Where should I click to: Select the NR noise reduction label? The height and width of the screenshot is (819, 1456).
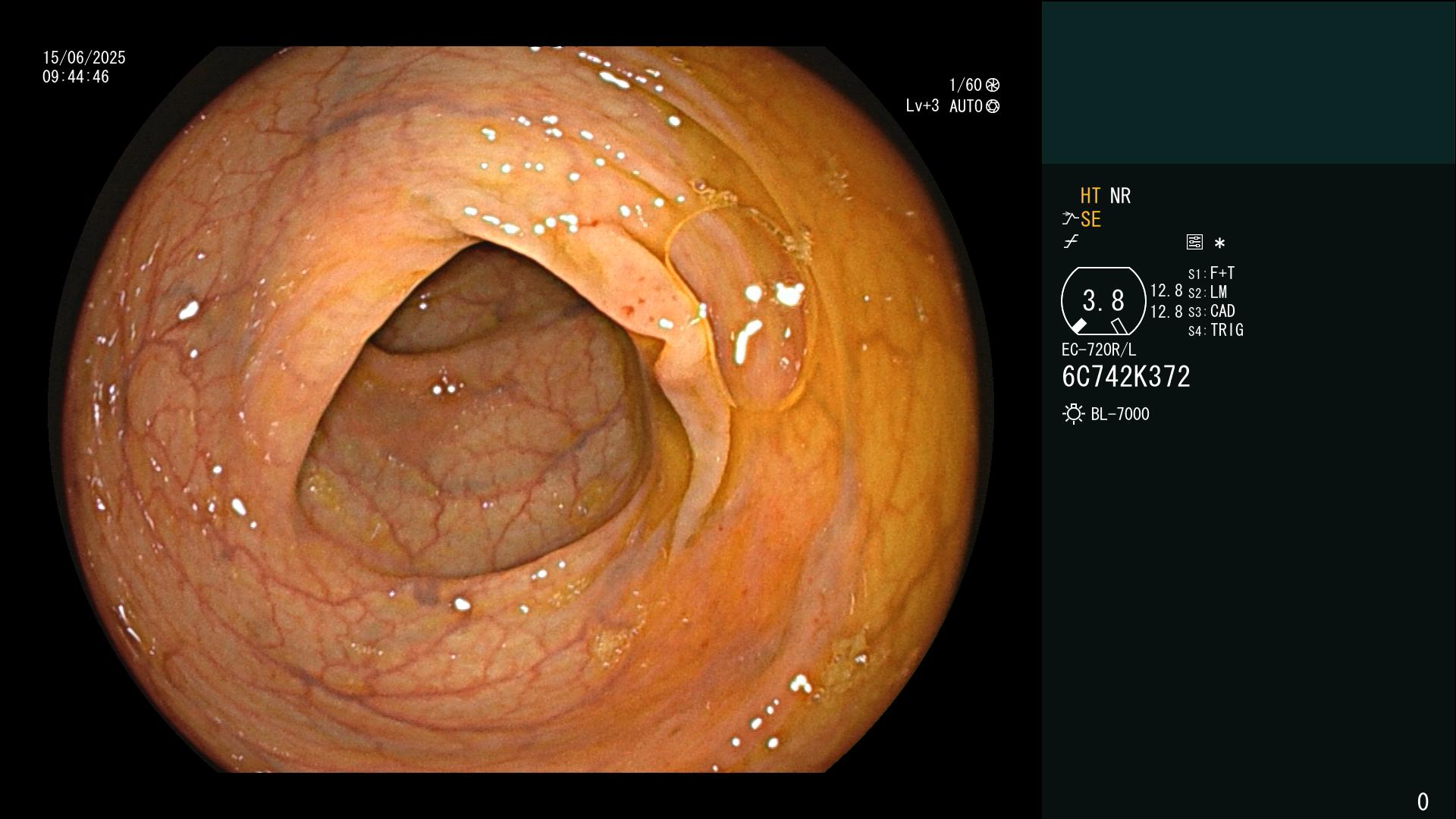pos(1120,196)
